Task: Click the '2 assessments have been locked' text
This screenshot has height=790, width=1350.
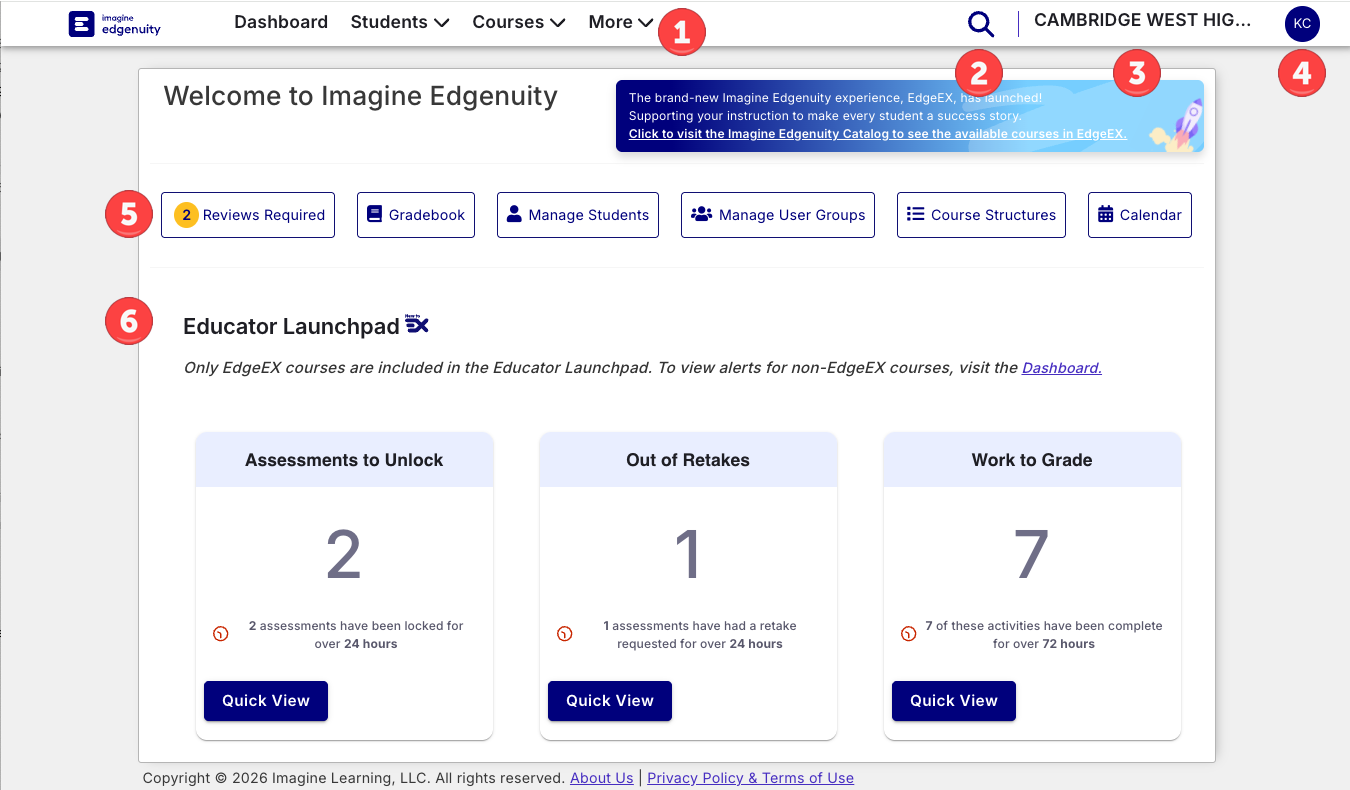Action: tap(356, 635)
